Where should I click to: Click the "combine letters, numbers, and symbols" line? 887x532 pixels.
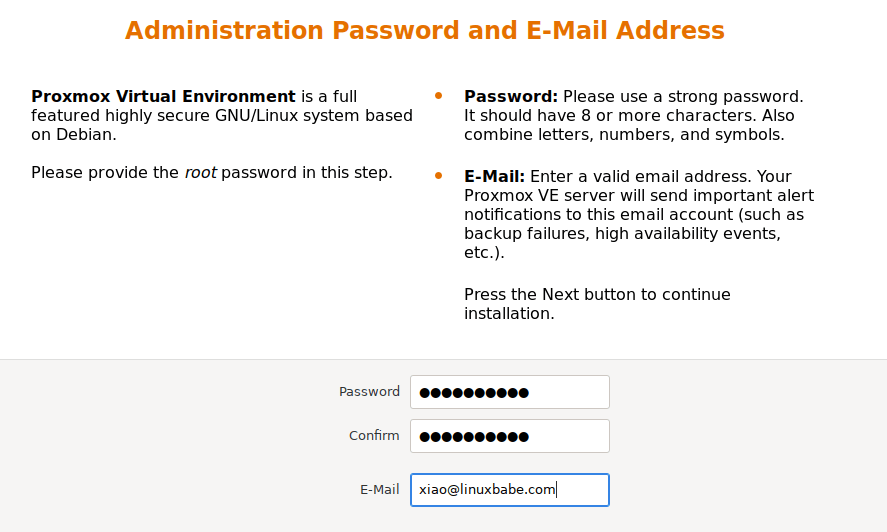[624, 135]
